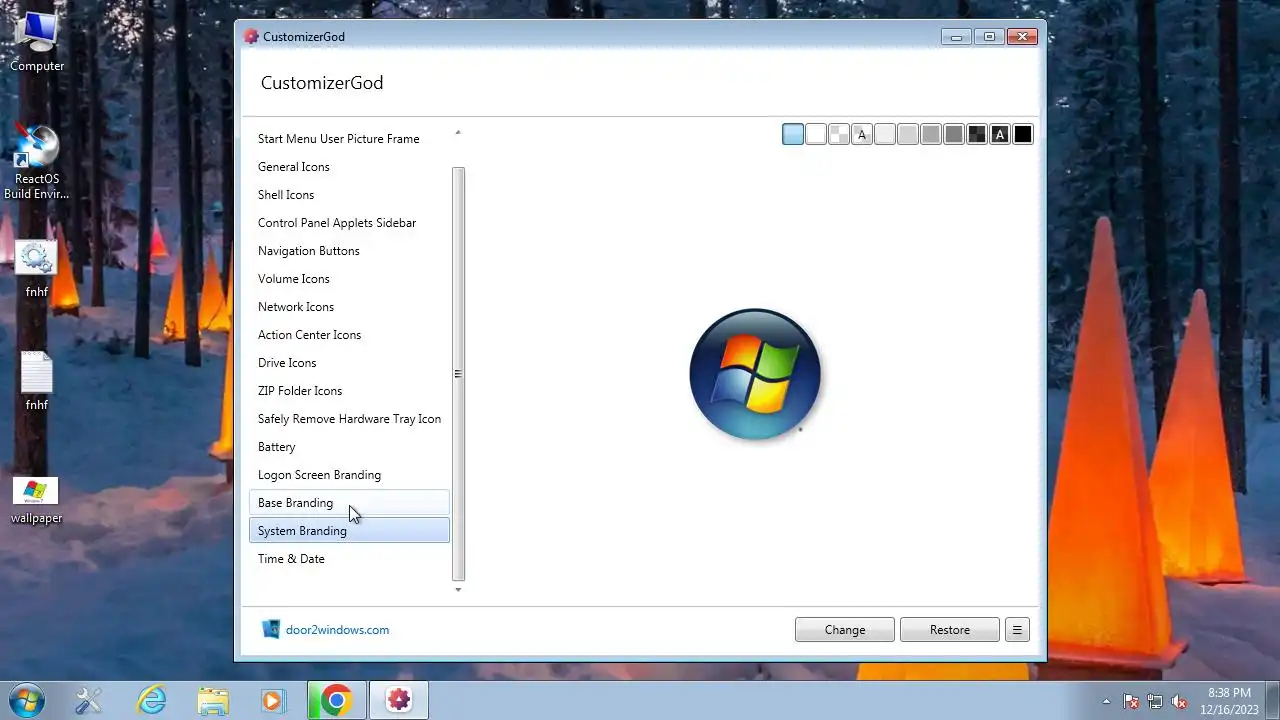Pick the dark checkerboard background with letter A

[x=1000, y=134]
